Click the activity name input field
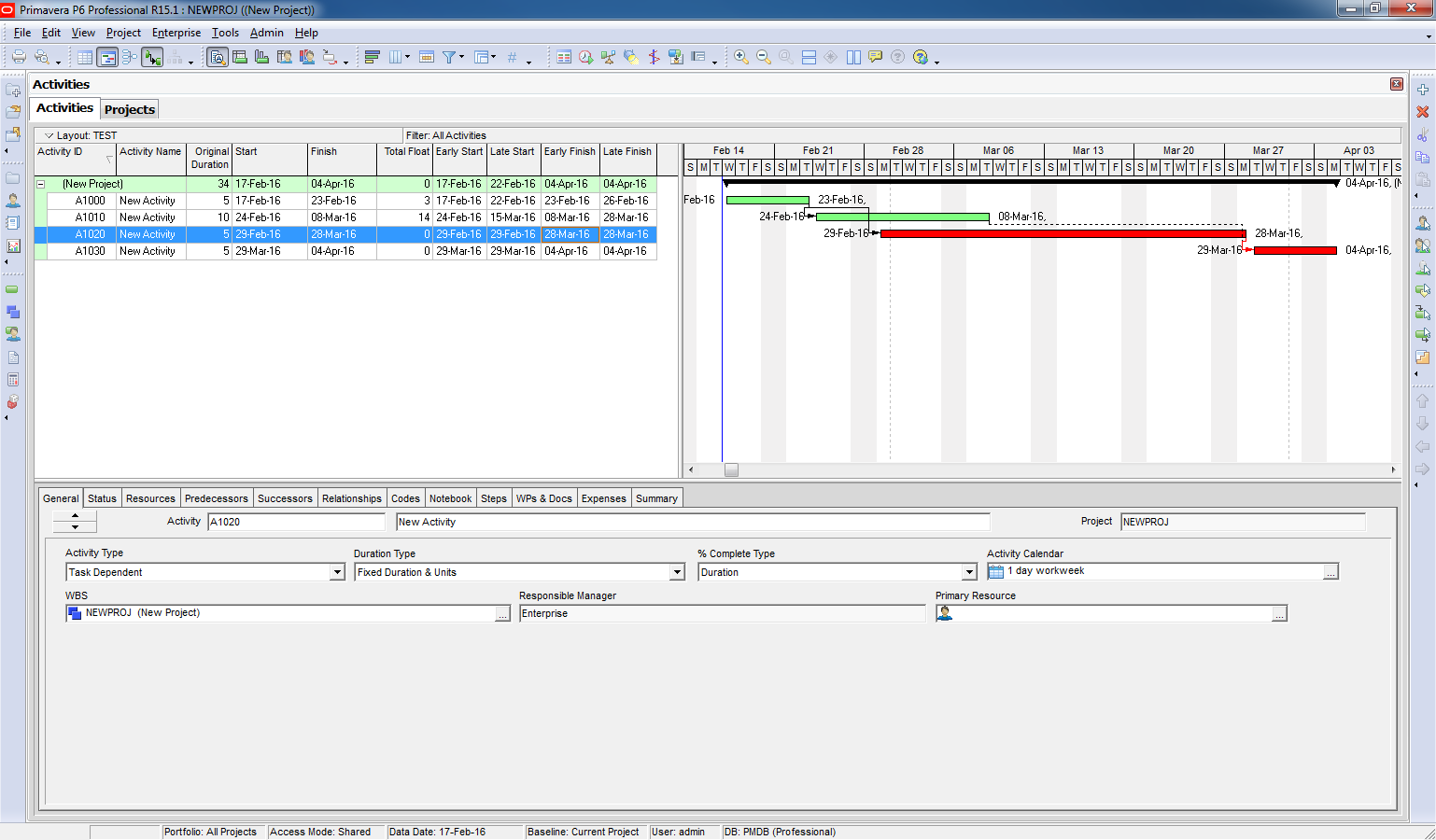The height and width of the screenshot is (840, 1436). click(x=692, y=522)
